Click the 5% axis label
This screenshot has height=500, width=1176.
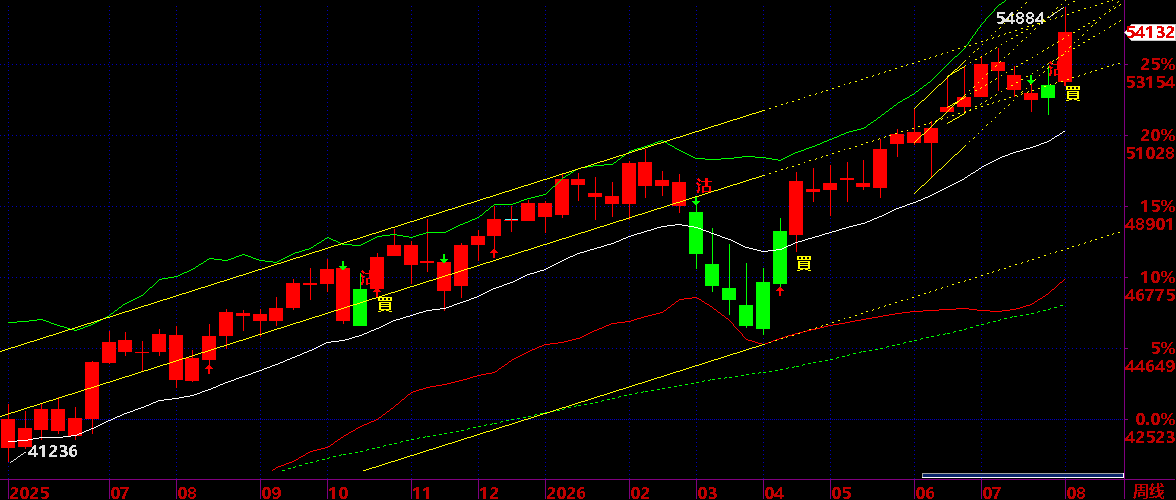[1161, 349]
